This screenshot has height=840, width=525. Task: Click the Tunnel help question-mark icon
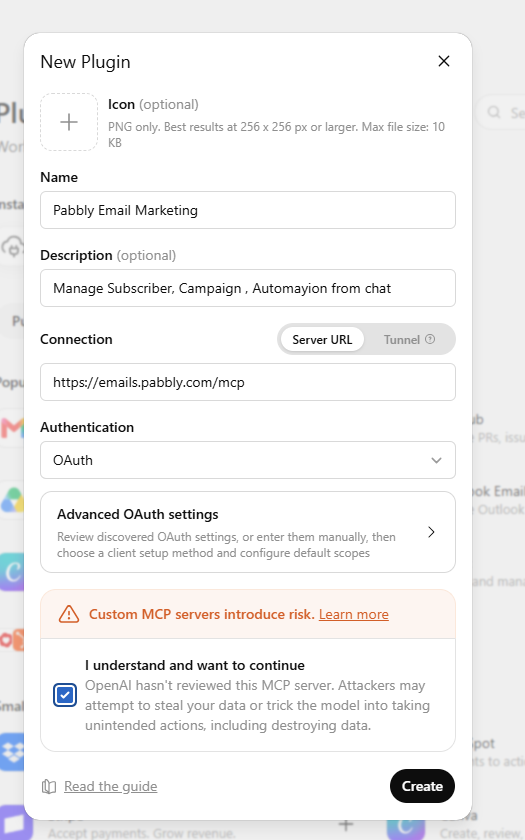pyautogui.click(x=430, y=339)
